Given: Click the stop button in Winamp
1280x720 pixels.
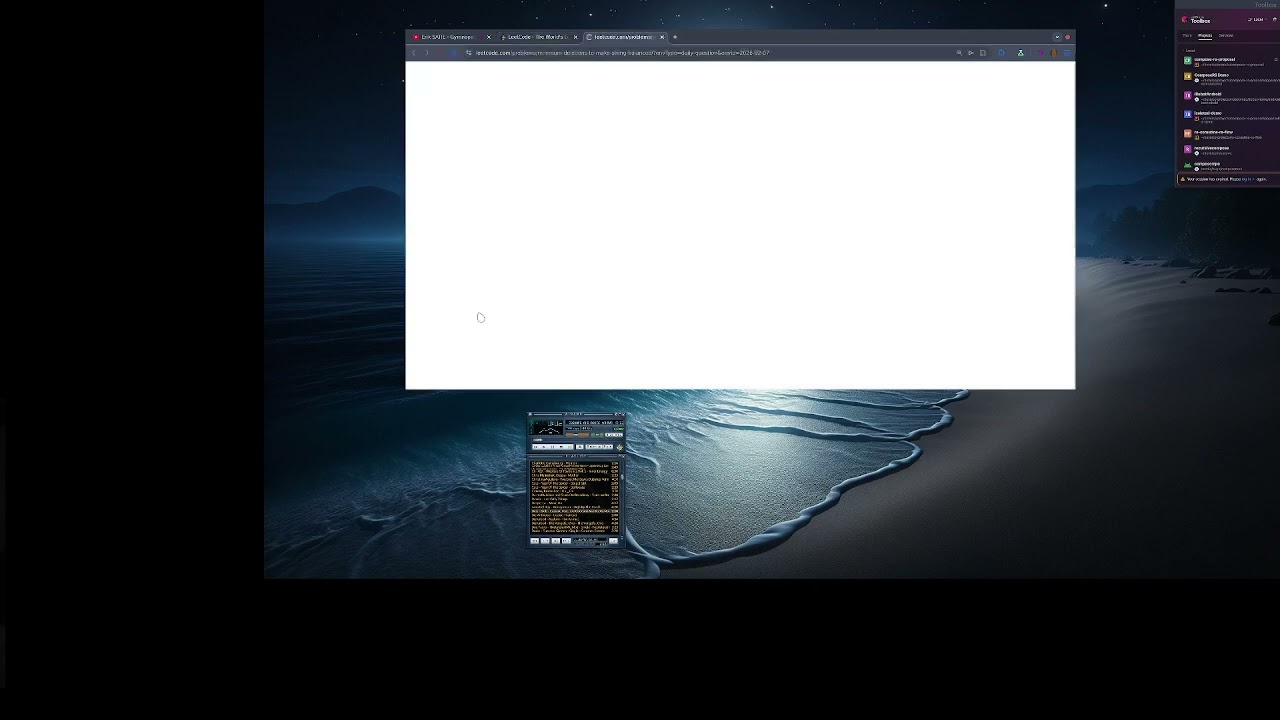Looking at the screenshot, I should 561,447.
